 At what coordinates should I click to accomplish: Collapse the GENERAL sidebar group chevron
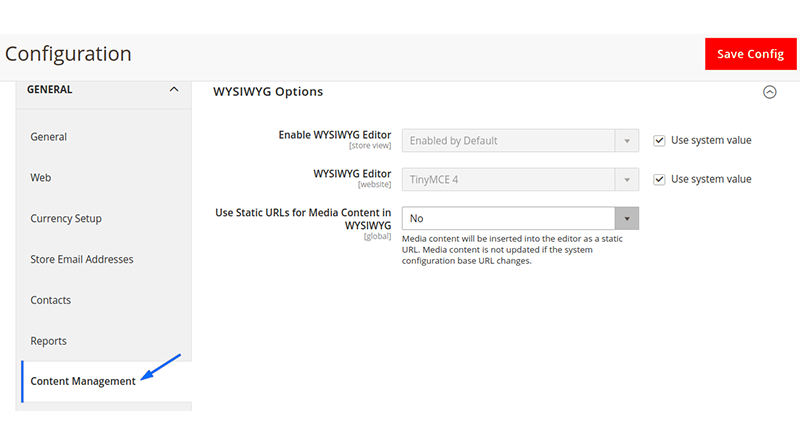tap(174, 89)
